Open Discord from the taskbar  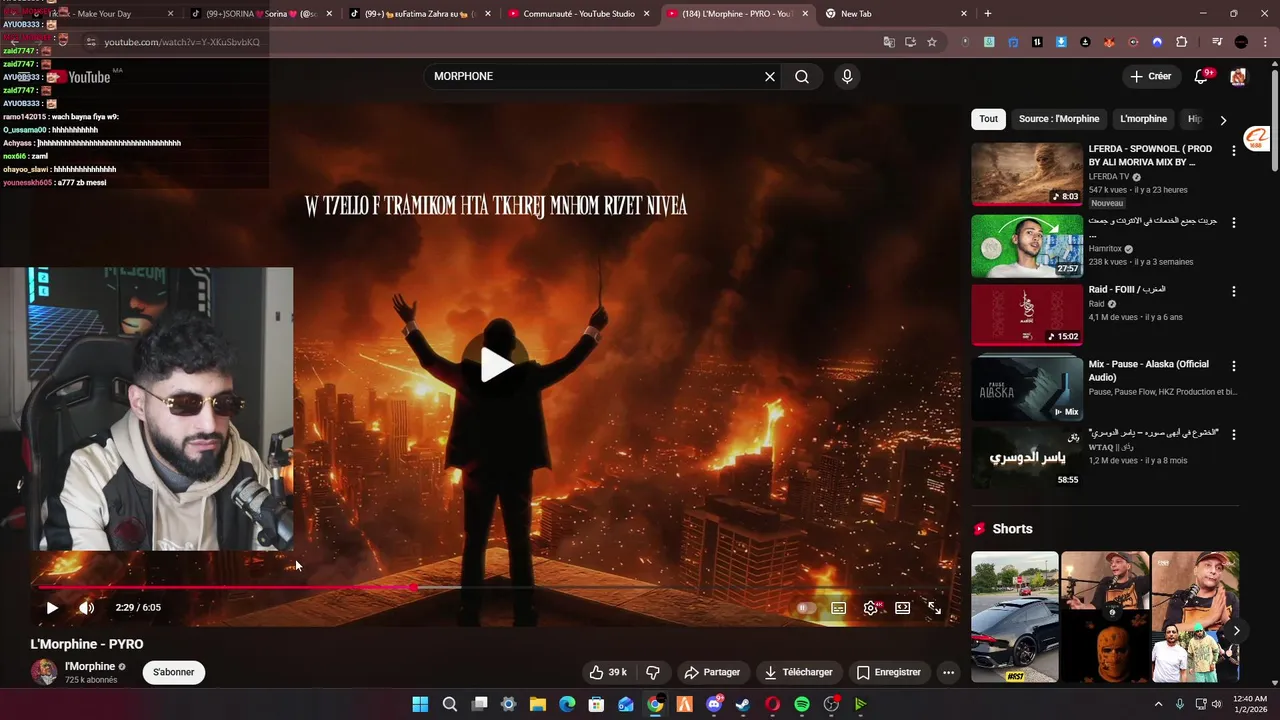click(x=714, y=704)
